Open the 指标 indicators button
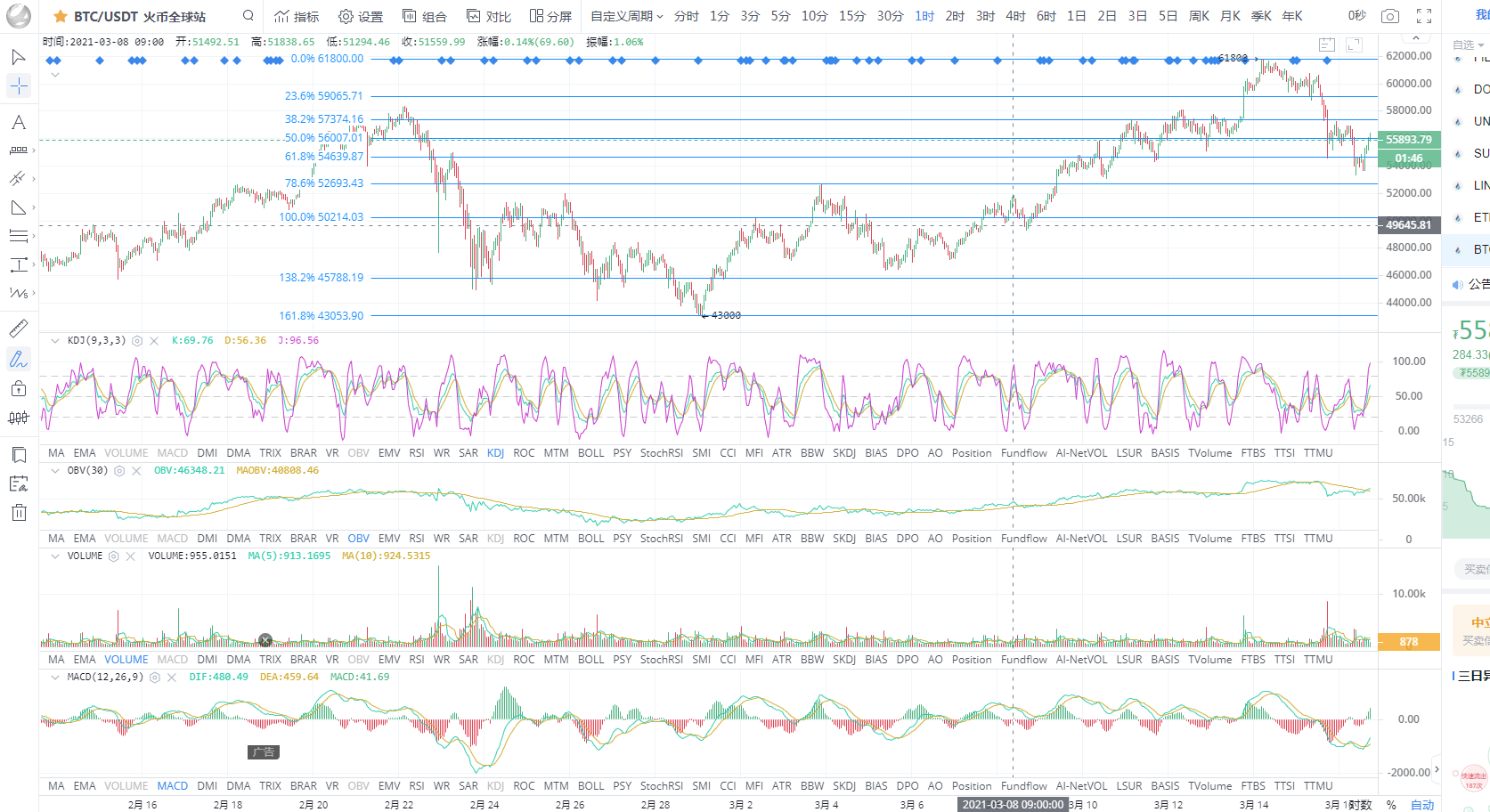Viewport: 1490px width, 812px height. (x=297, y=16)
